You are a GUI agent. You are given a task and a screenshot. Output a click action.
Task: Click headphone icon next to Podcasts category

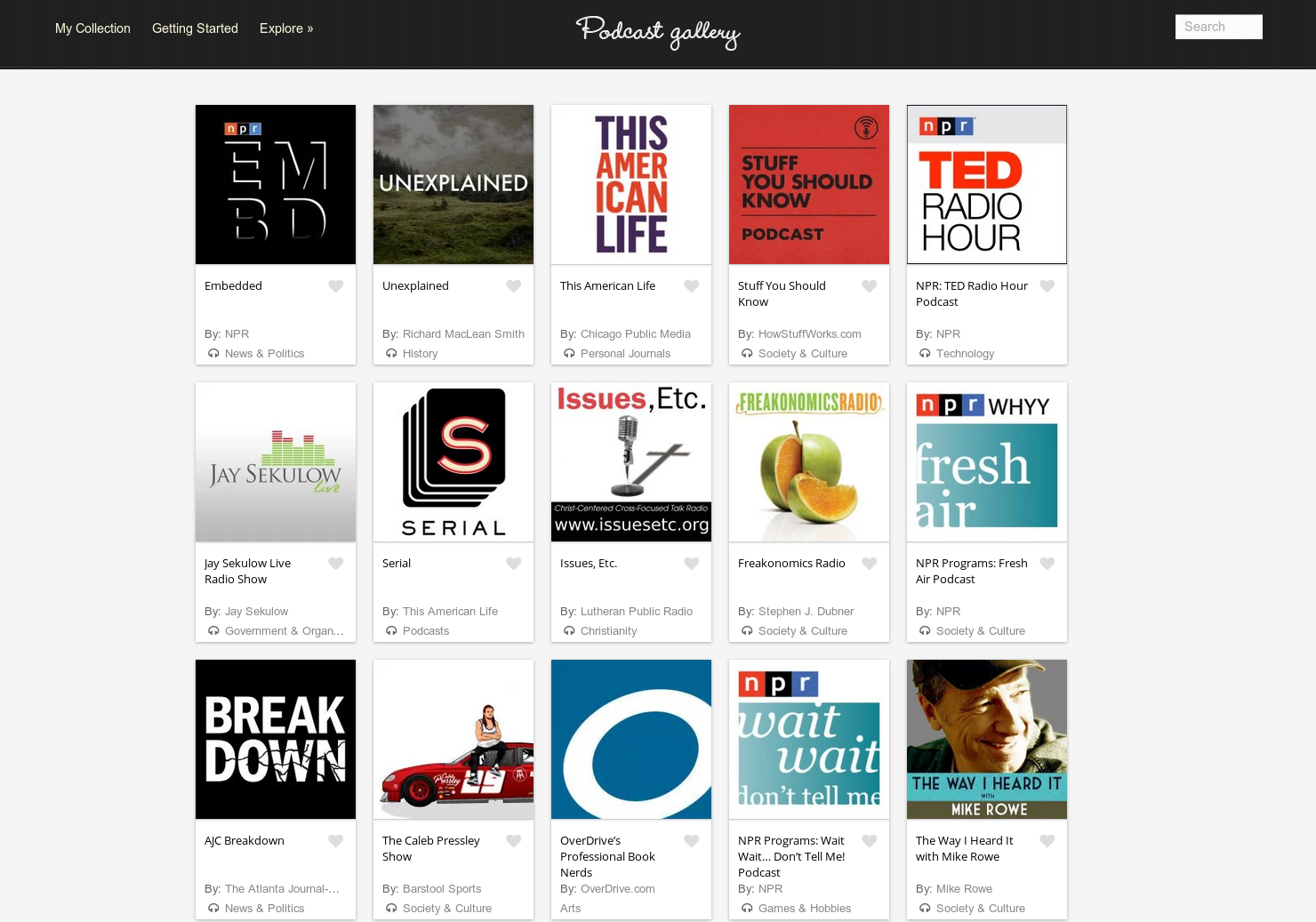(391, 631)
